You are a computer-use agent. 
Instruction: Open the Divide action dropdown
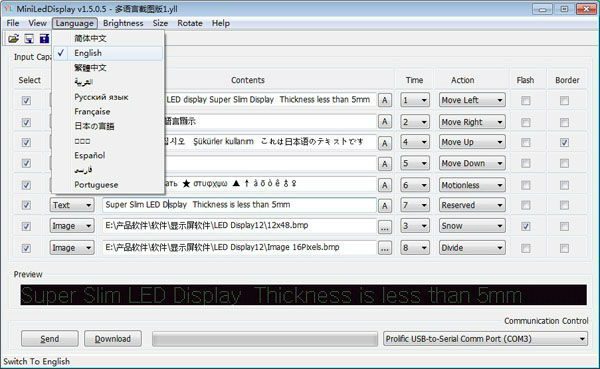(x=472, y=248)
